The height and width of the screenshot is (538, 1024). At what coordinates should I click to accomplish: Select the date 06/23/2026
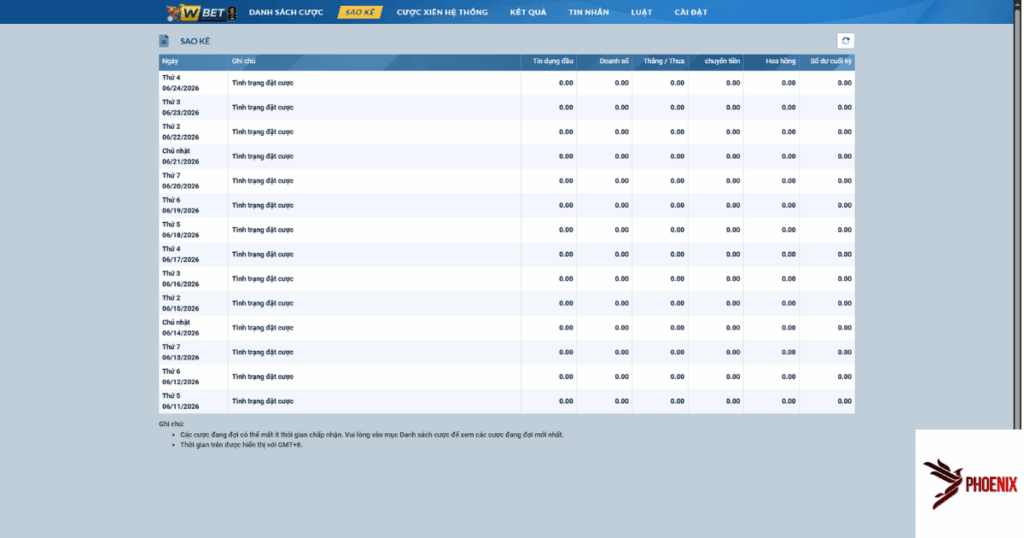pos(181,113)
